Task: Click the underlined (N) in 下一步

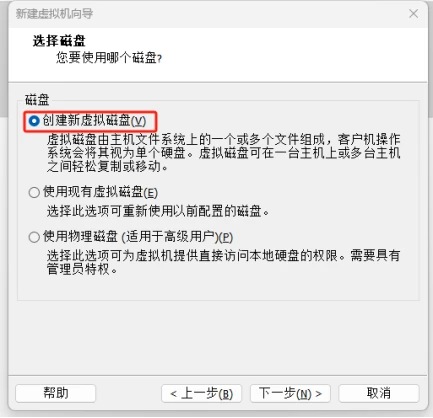Action: point(303,394)
